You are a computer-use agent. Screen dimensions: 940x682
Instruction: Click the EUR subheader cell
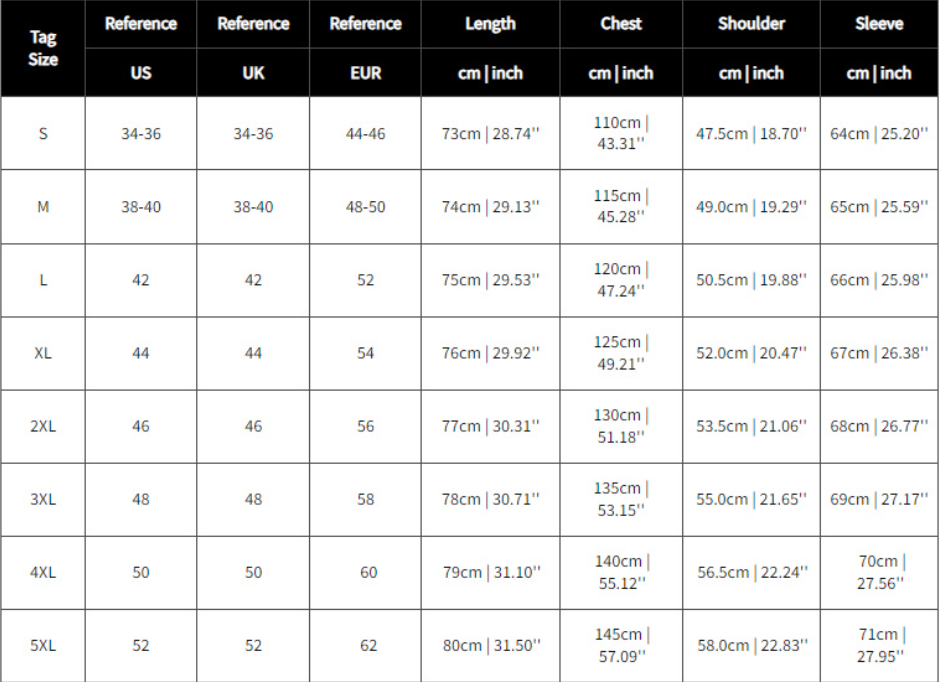tap(365, 73)
